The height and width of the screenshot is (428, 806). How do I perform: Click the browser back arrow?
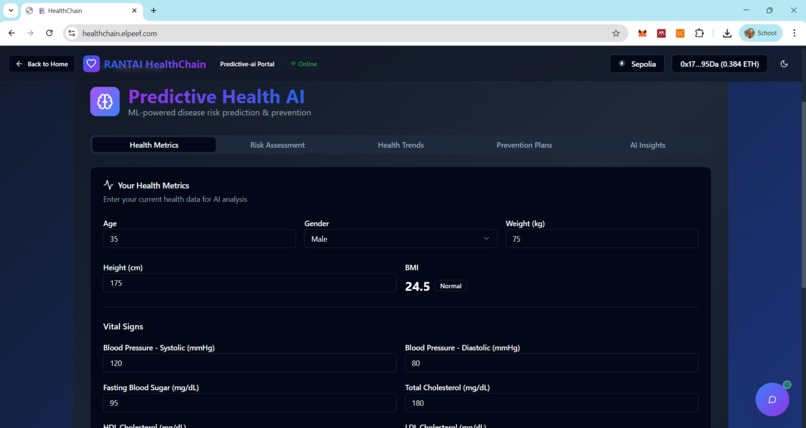point(11,33)
